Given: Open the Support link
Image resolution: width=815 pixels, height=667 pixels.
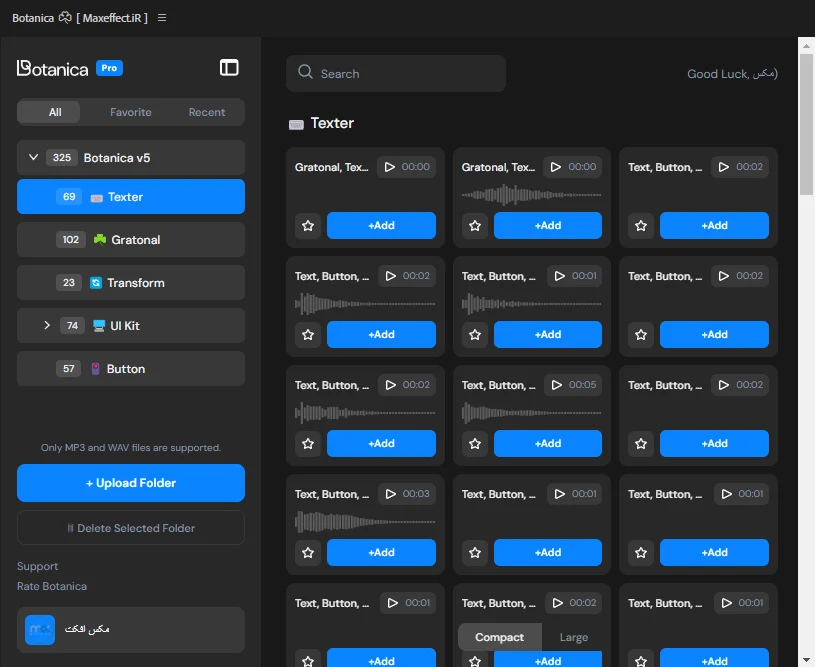Looking at the screenshot, I should (37, 566).
